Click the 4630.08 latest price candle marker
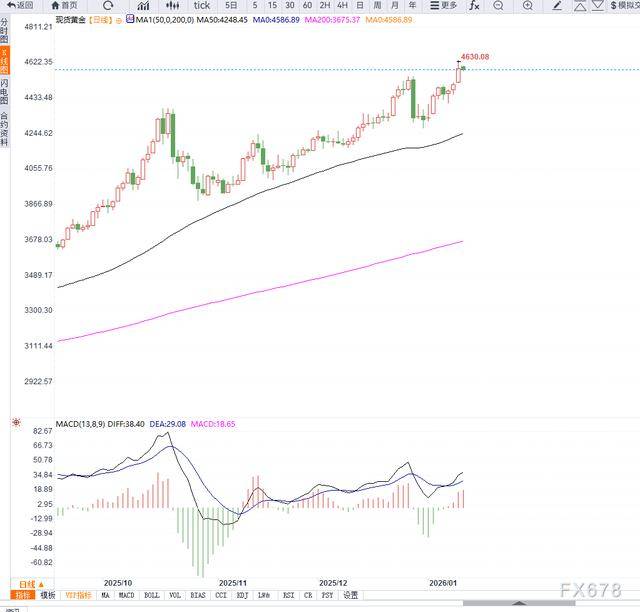This screenshot has width=640, height=612. point(461,66)
